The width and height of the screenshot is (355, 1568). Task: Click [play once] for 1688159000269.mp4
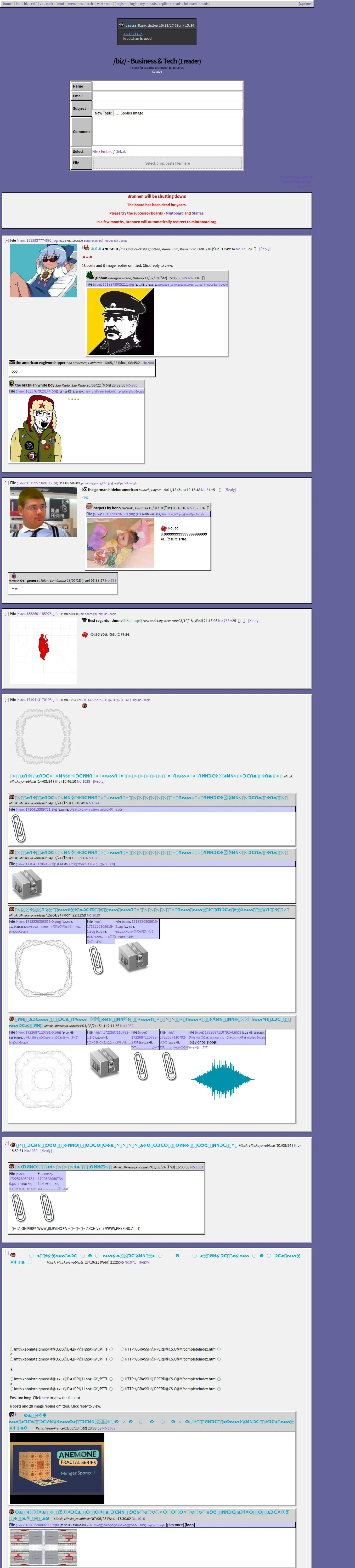click(175, 1525)
